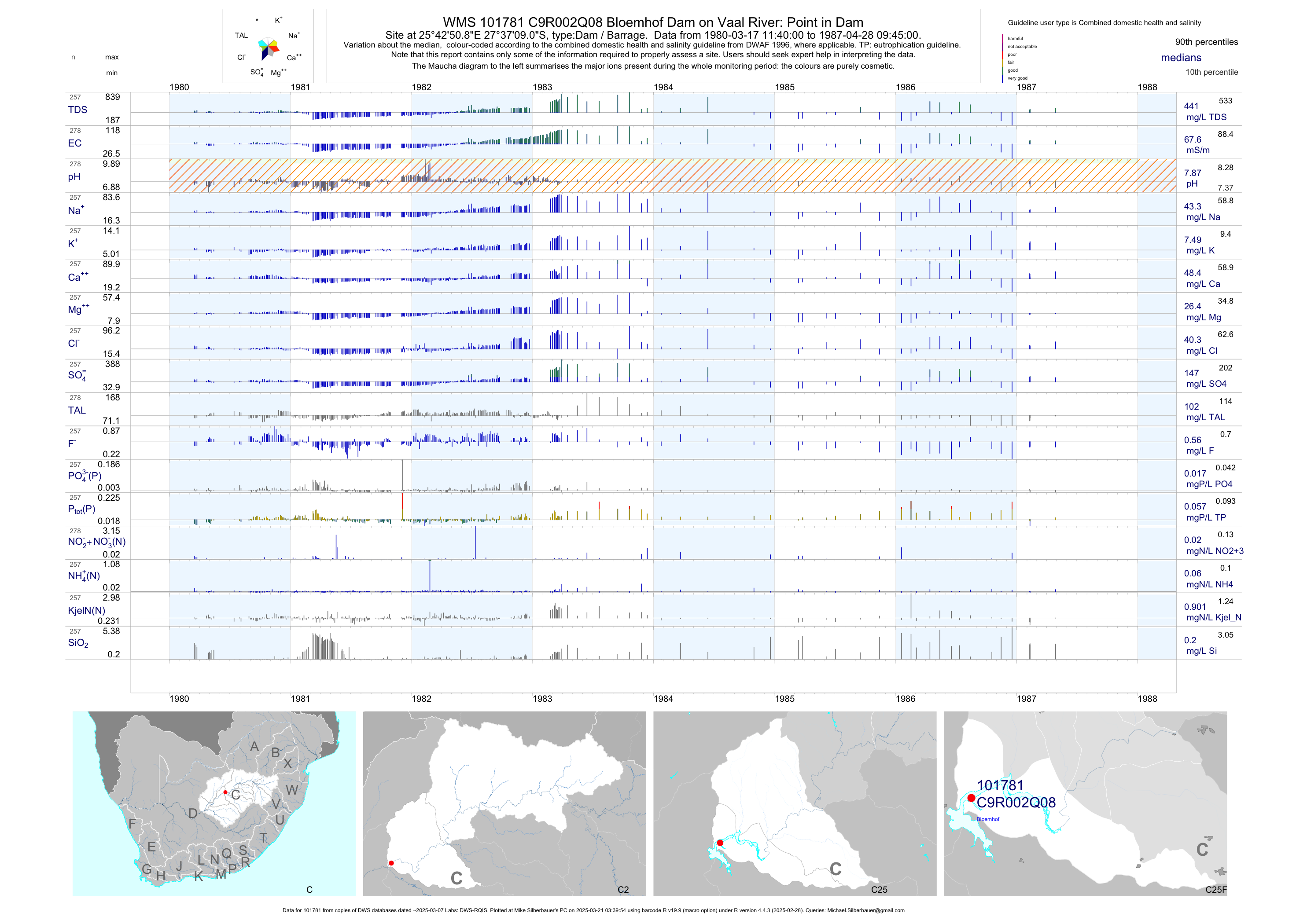Click the SiO2 parameter label
Viewport: 1307px width, 924px height.
click(x=78, y=643)
